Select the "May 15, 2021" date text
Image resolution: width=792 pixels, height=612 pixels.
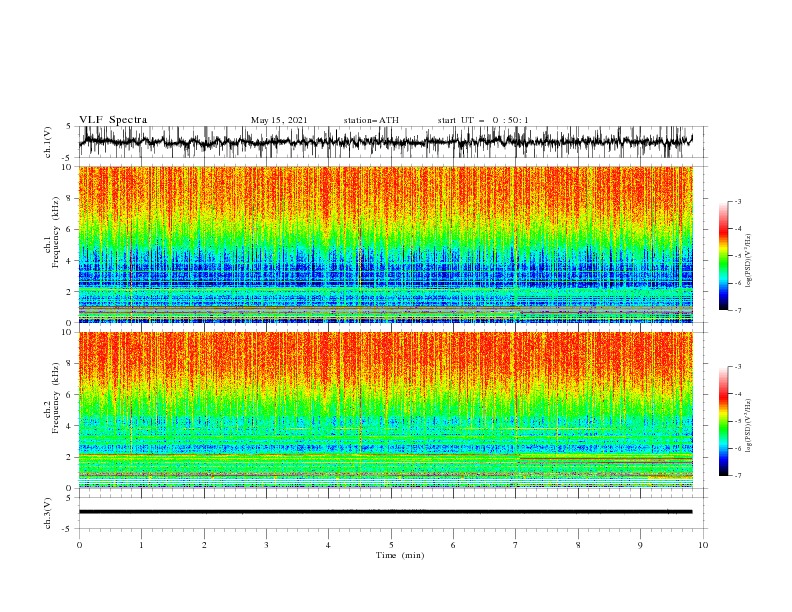point(279,120)
